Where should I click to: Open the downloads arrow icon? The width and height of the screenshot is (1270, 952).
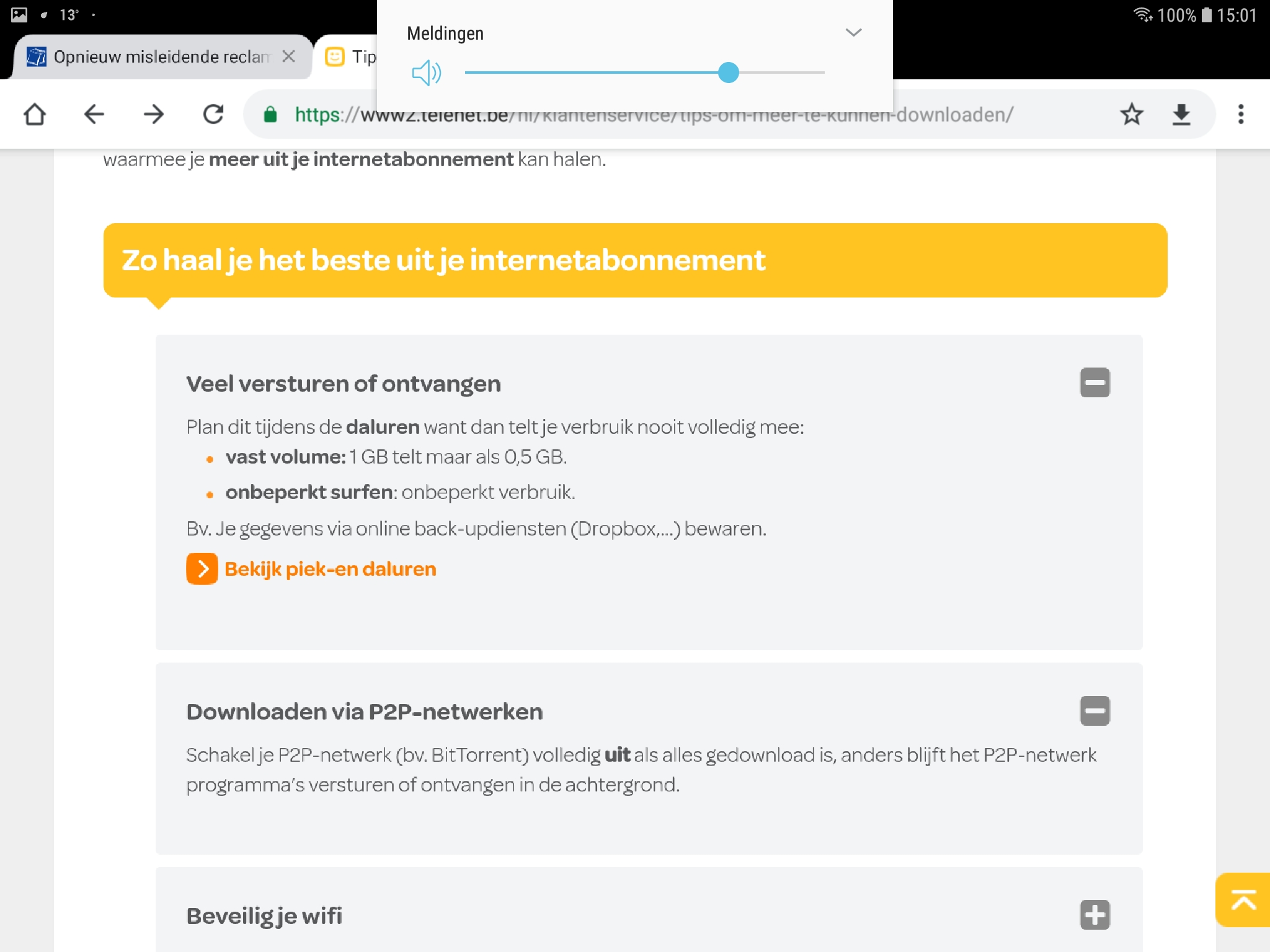1181,114
